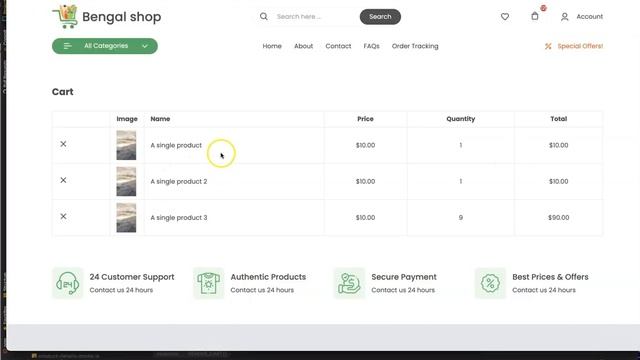This screenshot has height=360, width=640.
Task: Click the 24 Customer Support heading
Action: [x=132, y=277]
